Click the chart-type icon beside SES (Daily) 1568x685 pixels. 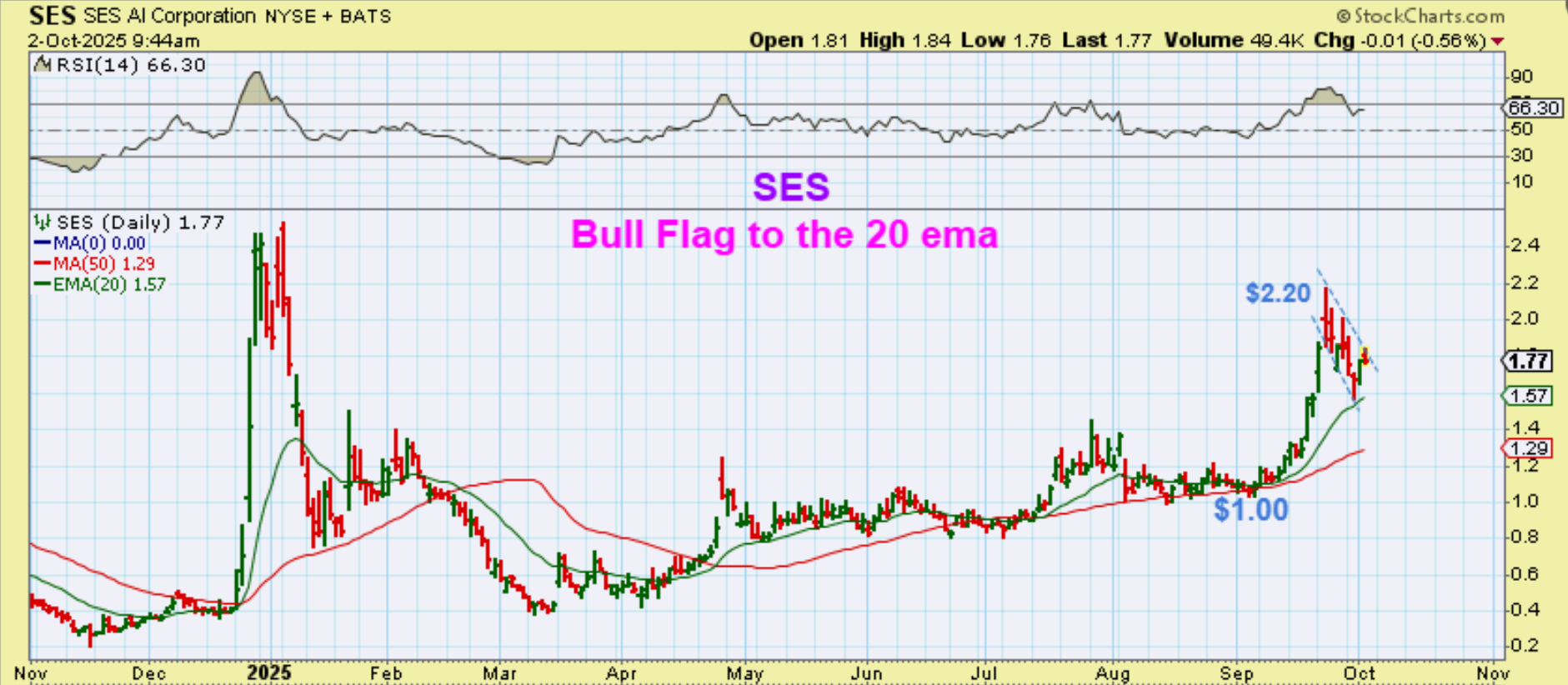(x=43, y=222)
